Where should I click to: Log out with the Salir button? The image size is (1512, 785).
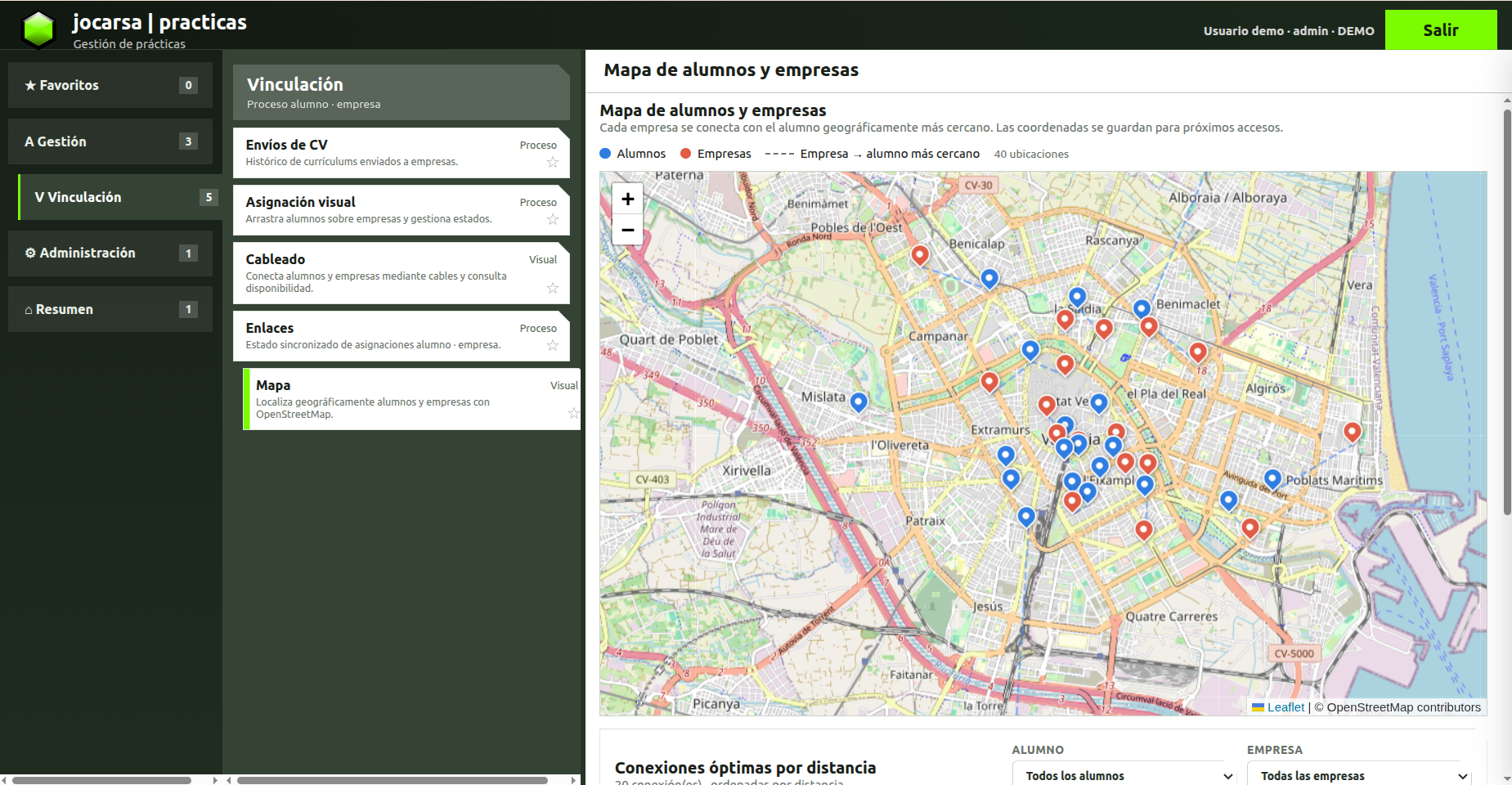[1441, 30]
